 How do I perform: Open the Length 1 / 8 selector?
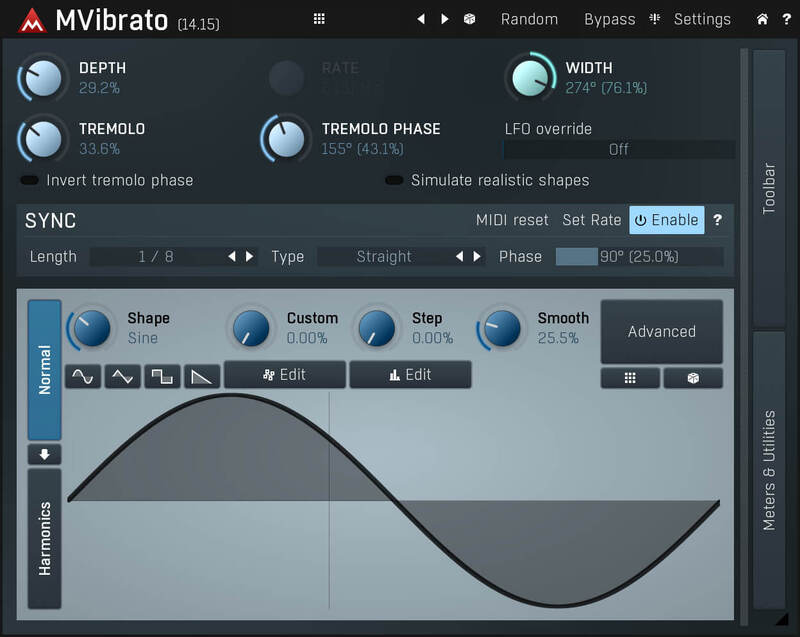pos(155,257)
